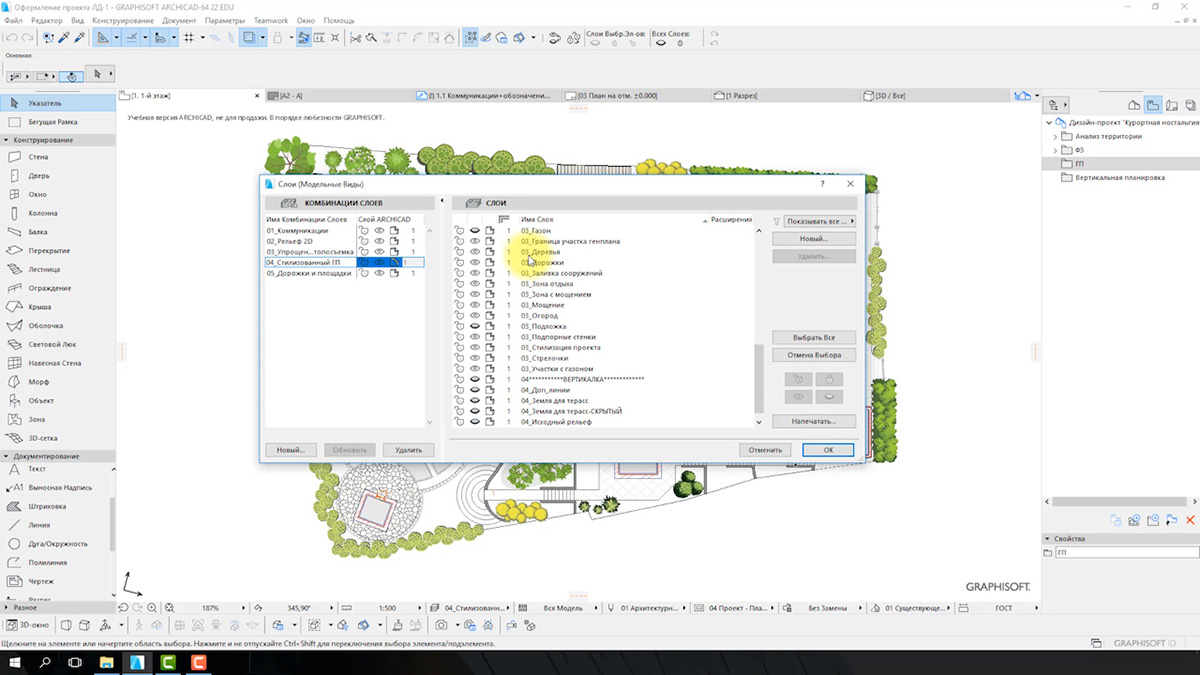Viewport: 1200px width, 675px height.
Task: Open the Конструирование menu
Action: (x=122, y=20)
